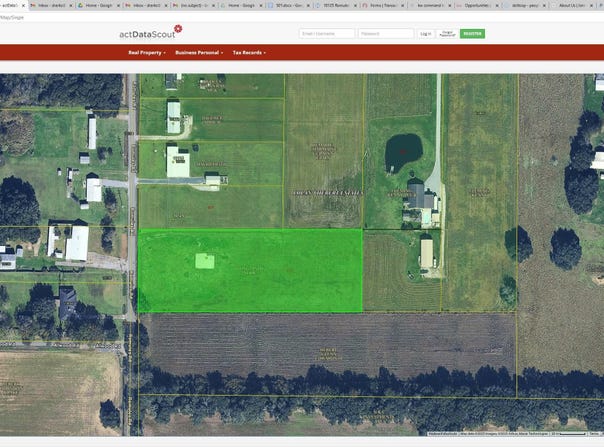Screen dimensions: 604x447
Task: Focus the Email / Username field
Action: click(327, 34)
